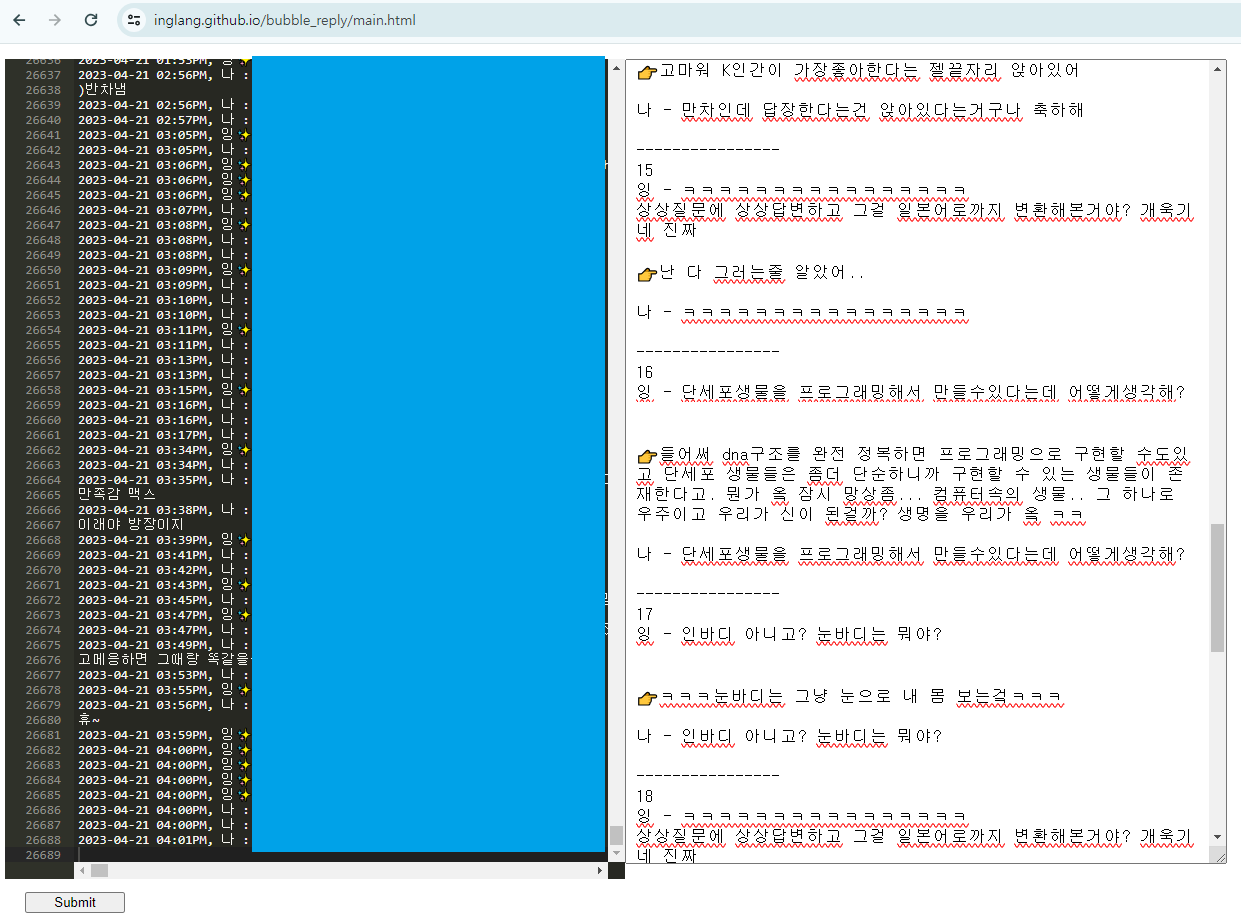Click the left arrow of the code editor horizontal scrollbar

coord(83,871)
